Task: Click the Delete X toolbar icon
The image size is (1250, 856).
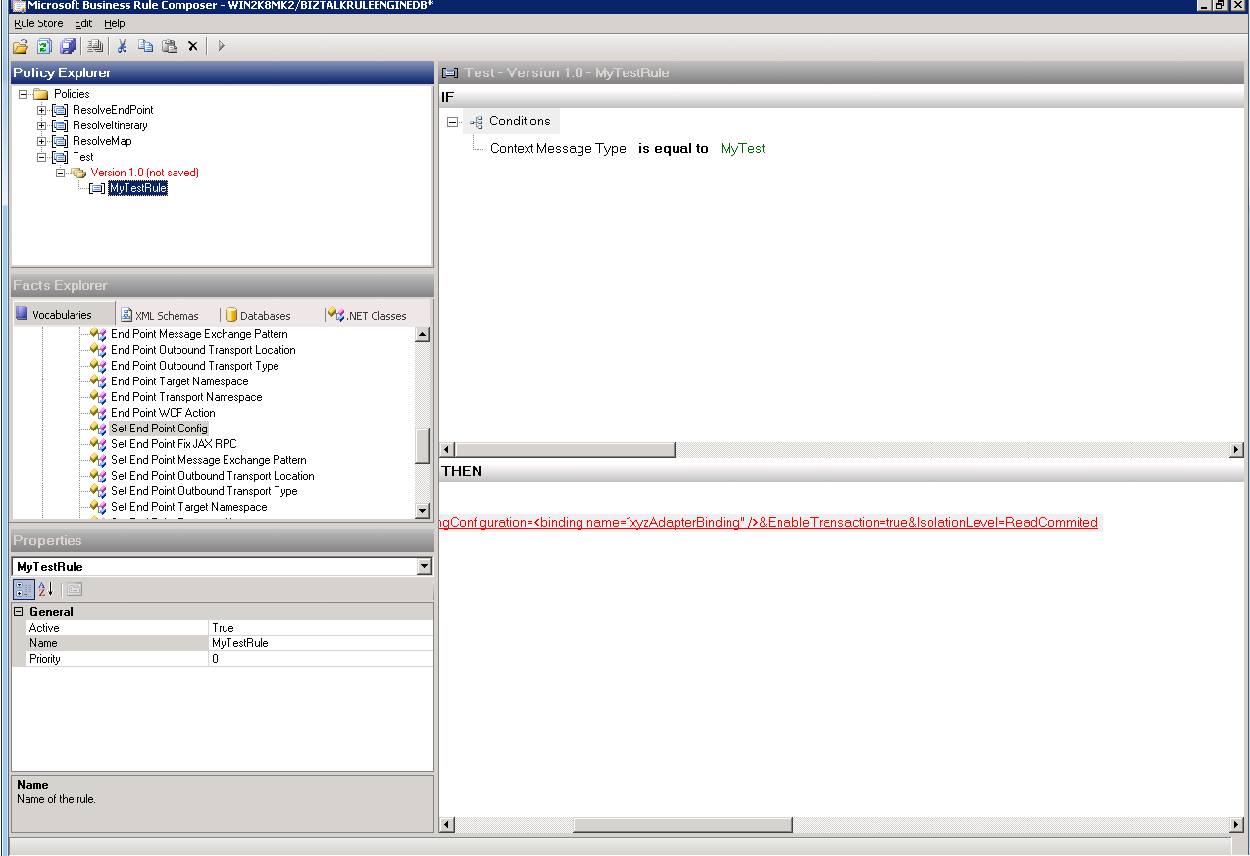Action: click(x=192, y=46)
